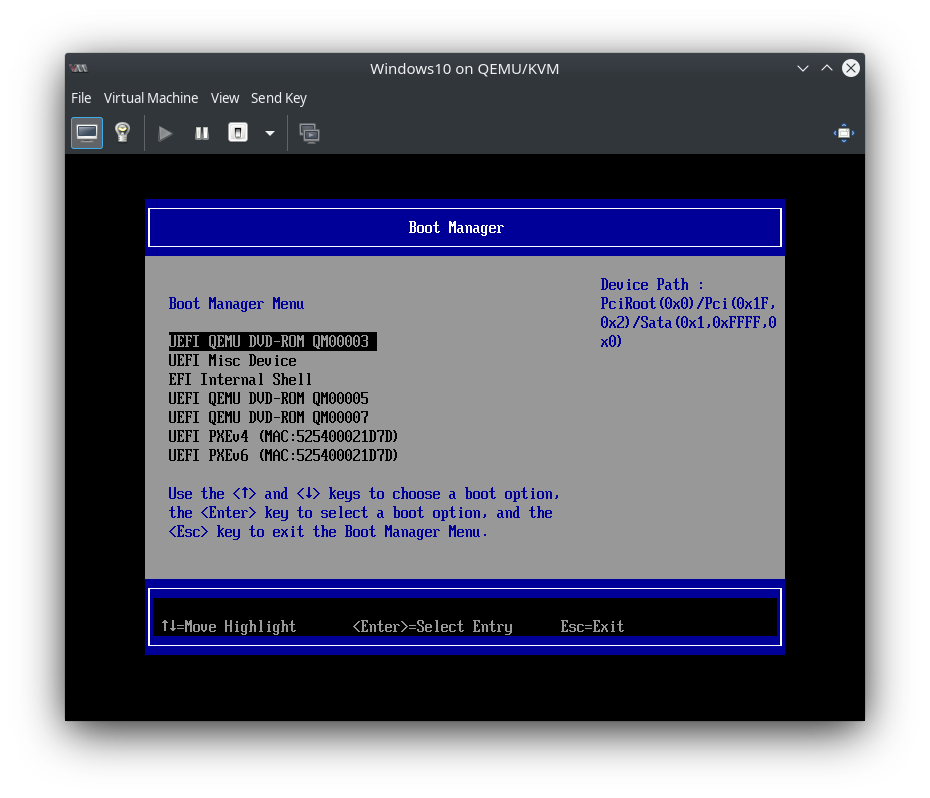Viewport: 930px width, 798px height.
Task: Power on the virtual machine (play icon)
Action: (165, 133)
